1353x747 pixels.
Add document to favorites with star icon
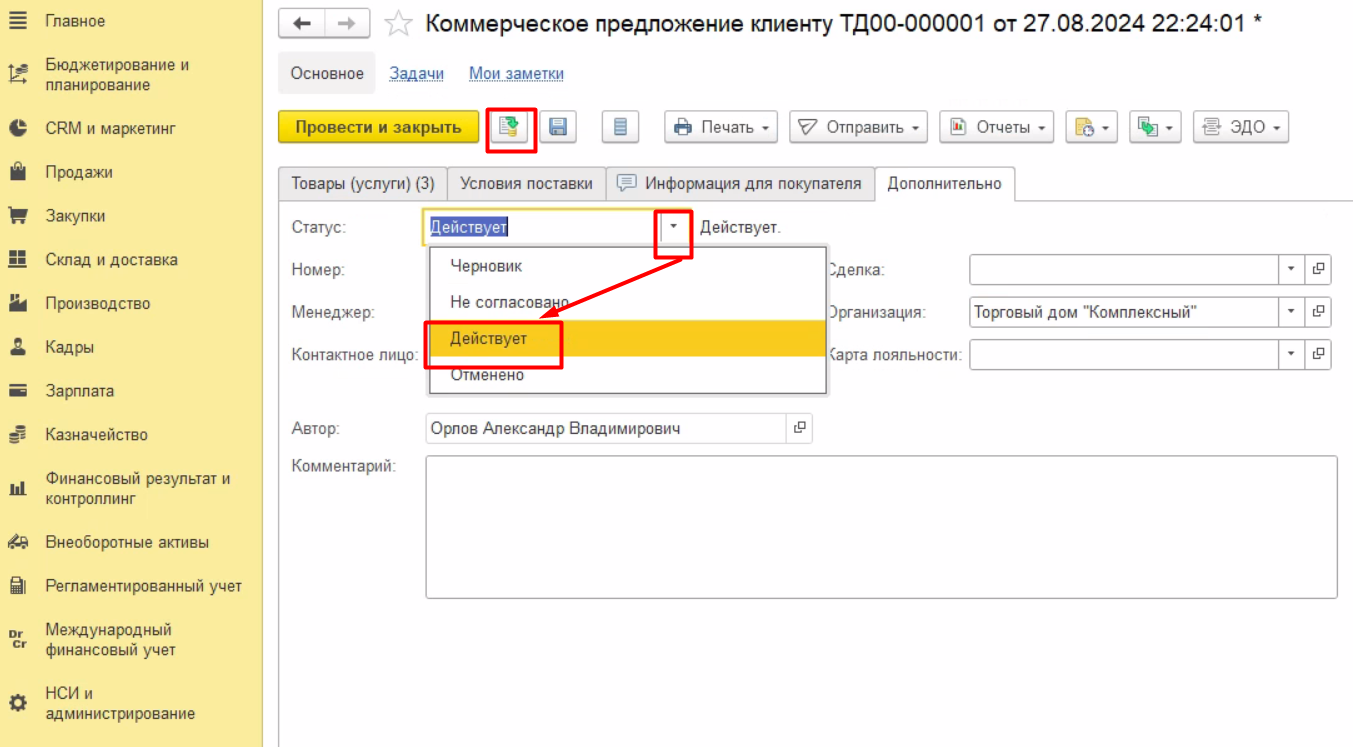pyautogui.click(x=398, y=24)
